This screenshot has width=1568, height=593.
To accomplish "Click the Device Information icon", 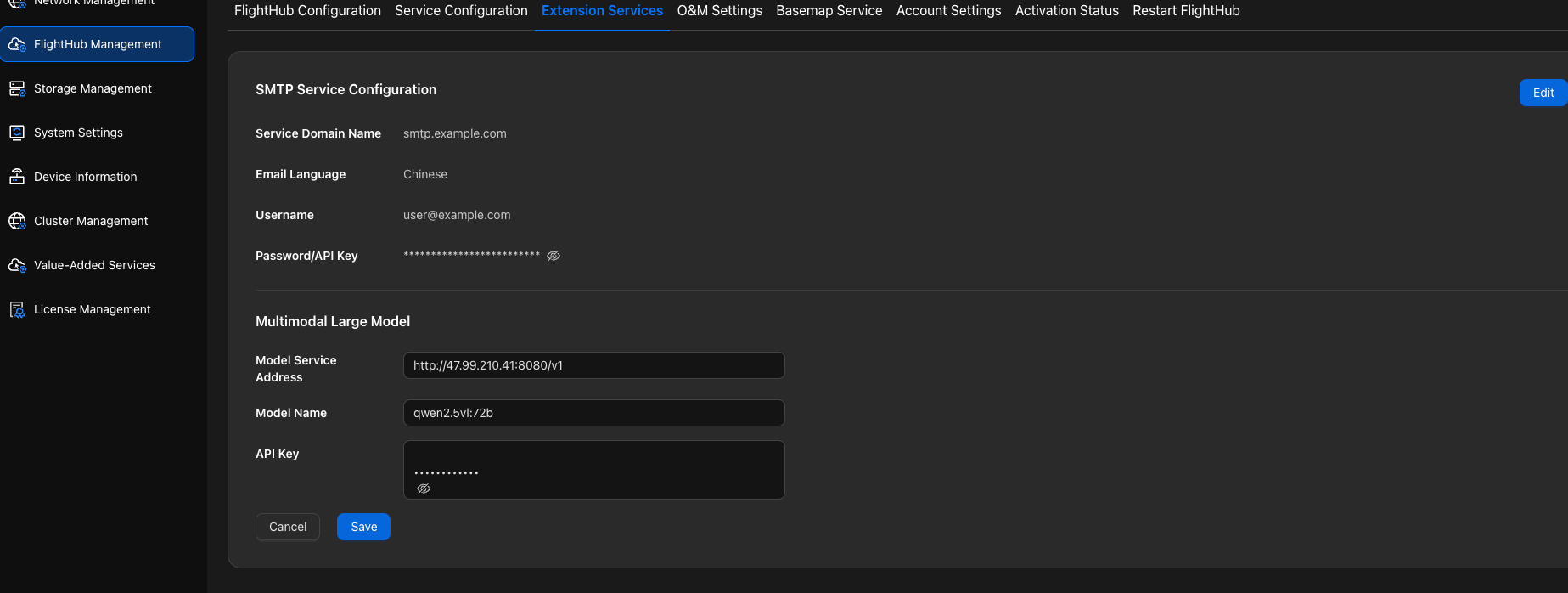I will coord(17,177).
